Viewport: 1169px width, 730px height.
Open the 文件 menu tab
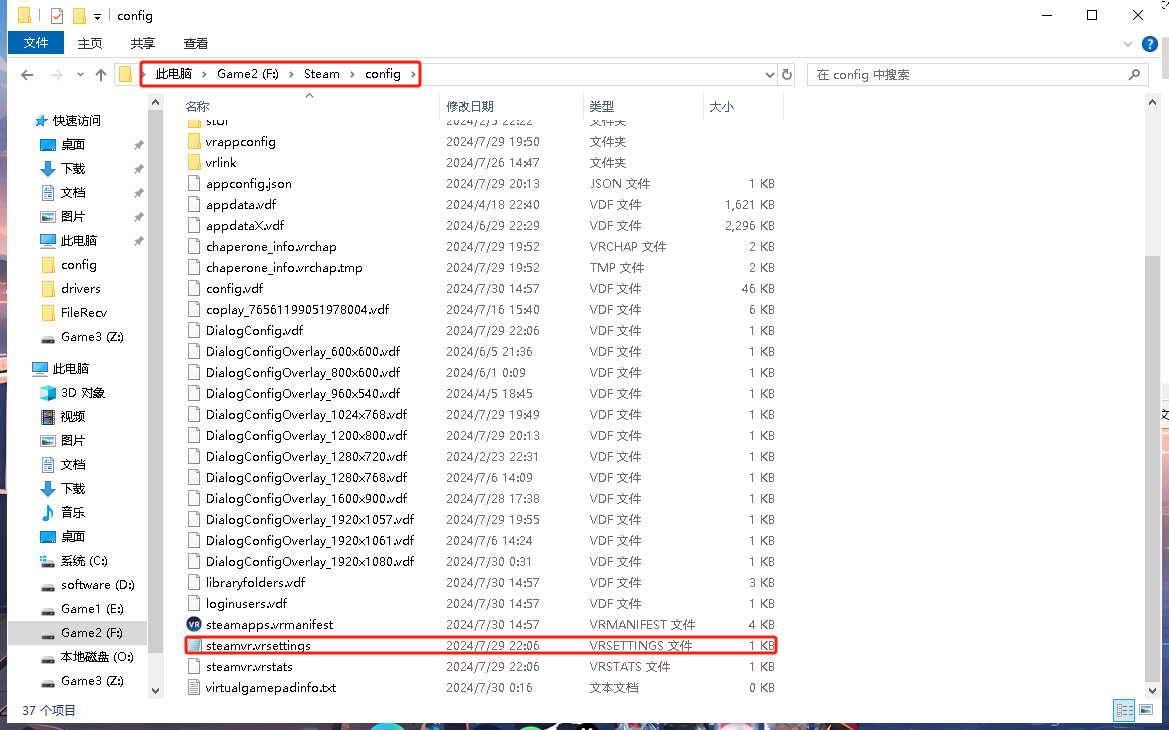click(36, 43)
